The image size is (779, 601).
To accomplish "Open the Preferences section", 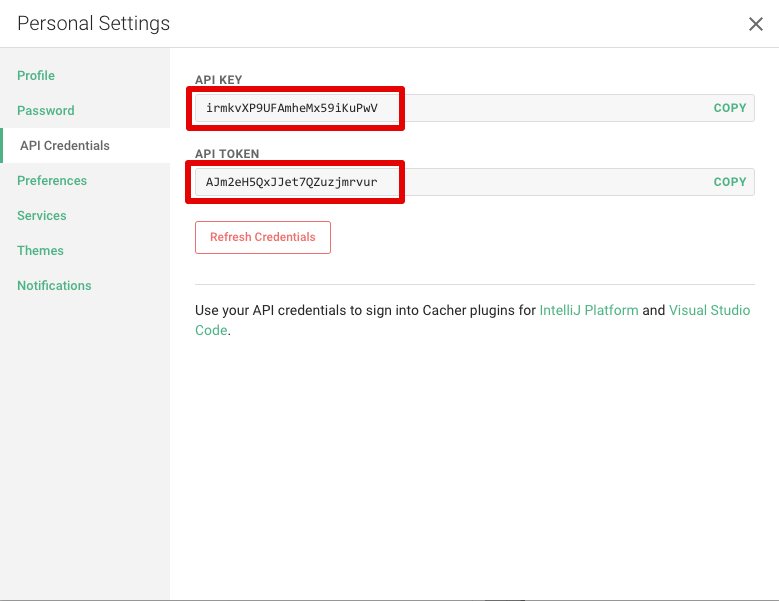I will pyautogui.click(x=52, y=181).
